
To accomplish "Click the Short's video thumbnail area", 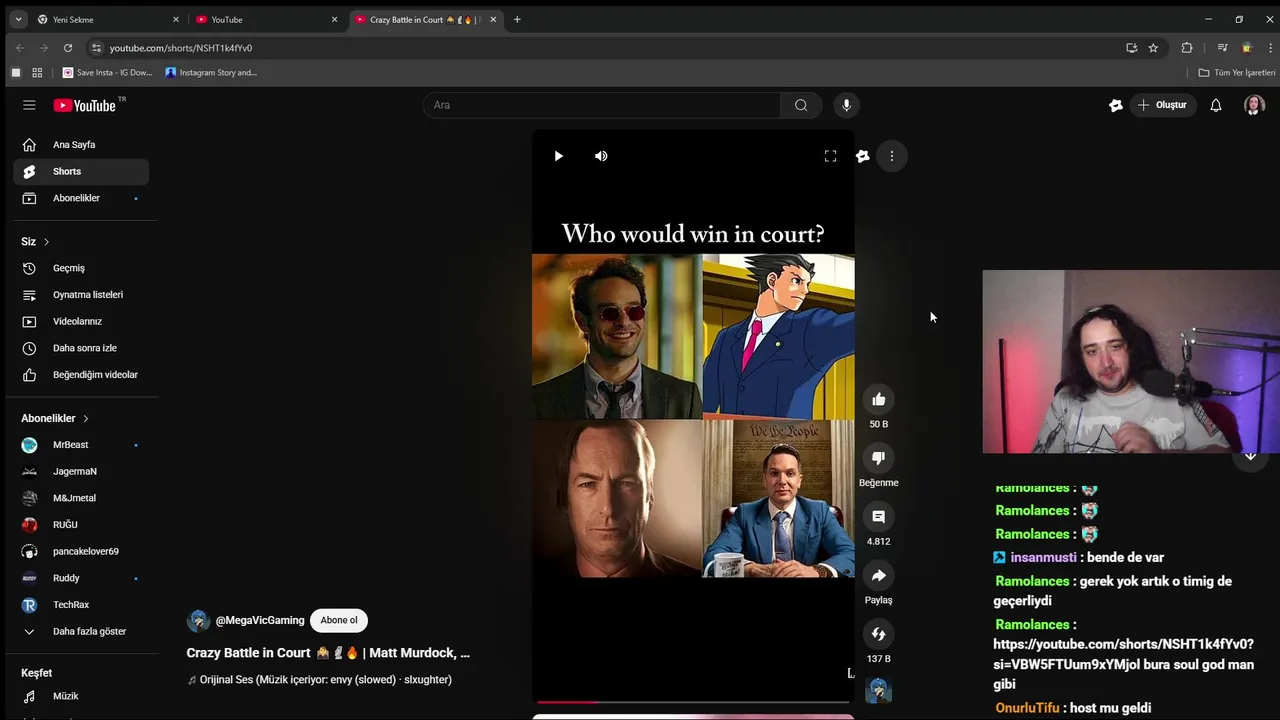I will [x=693, y=415].
